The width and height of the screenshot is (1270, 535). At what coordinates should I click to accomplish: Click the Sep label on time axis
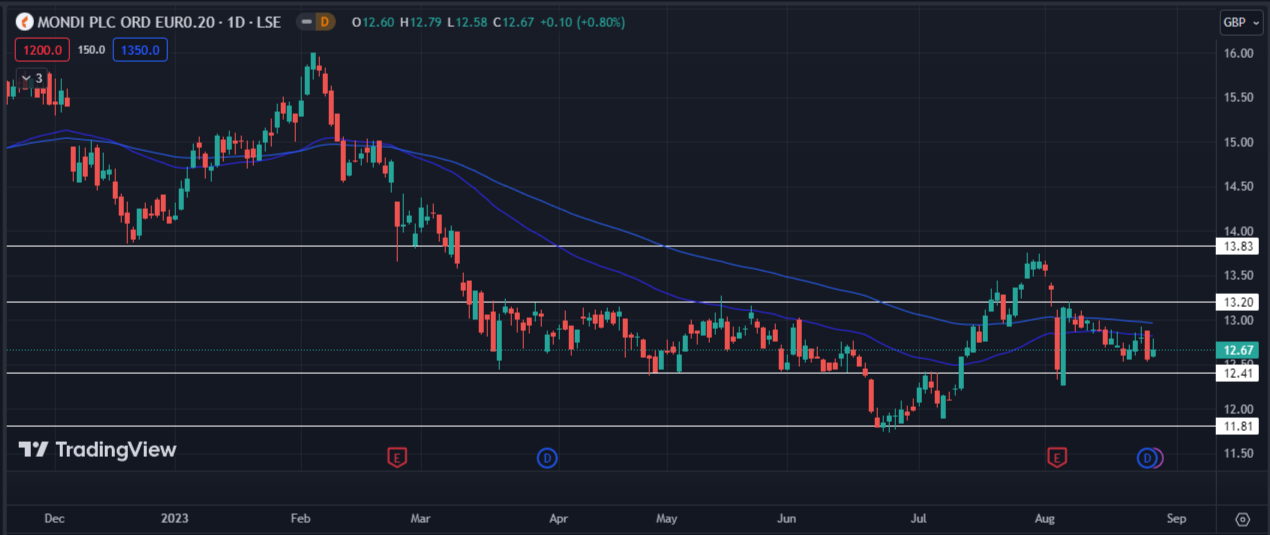(1176, 519)
